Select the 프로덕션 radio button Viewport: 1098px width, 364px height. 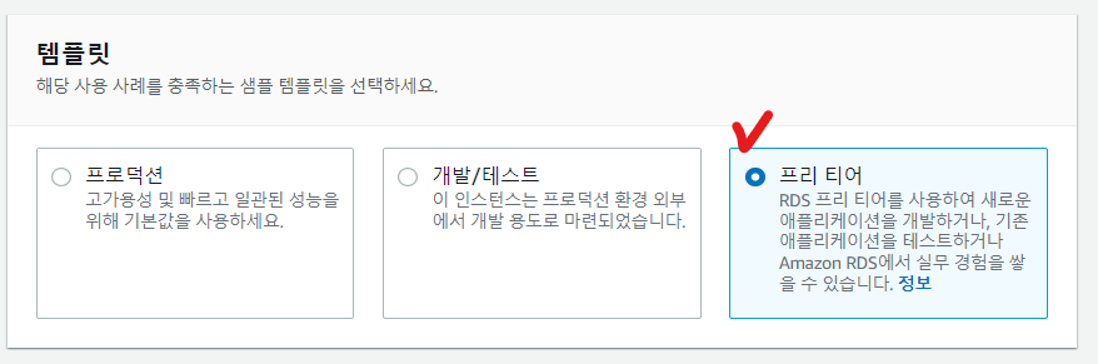tap(62, 177)
